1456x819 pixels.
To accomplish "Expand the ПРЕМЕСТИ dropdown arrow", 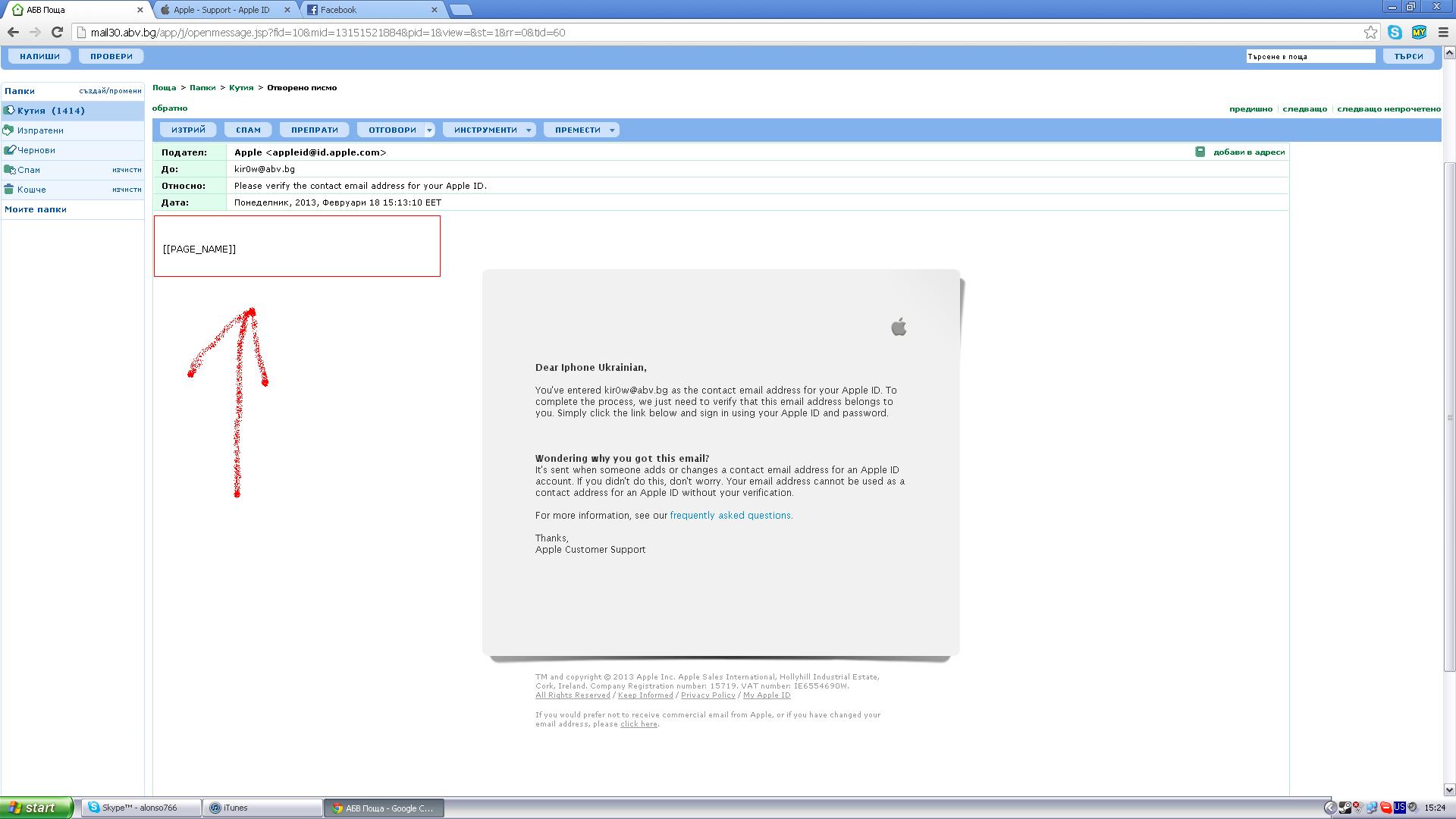I will point(612,130).
